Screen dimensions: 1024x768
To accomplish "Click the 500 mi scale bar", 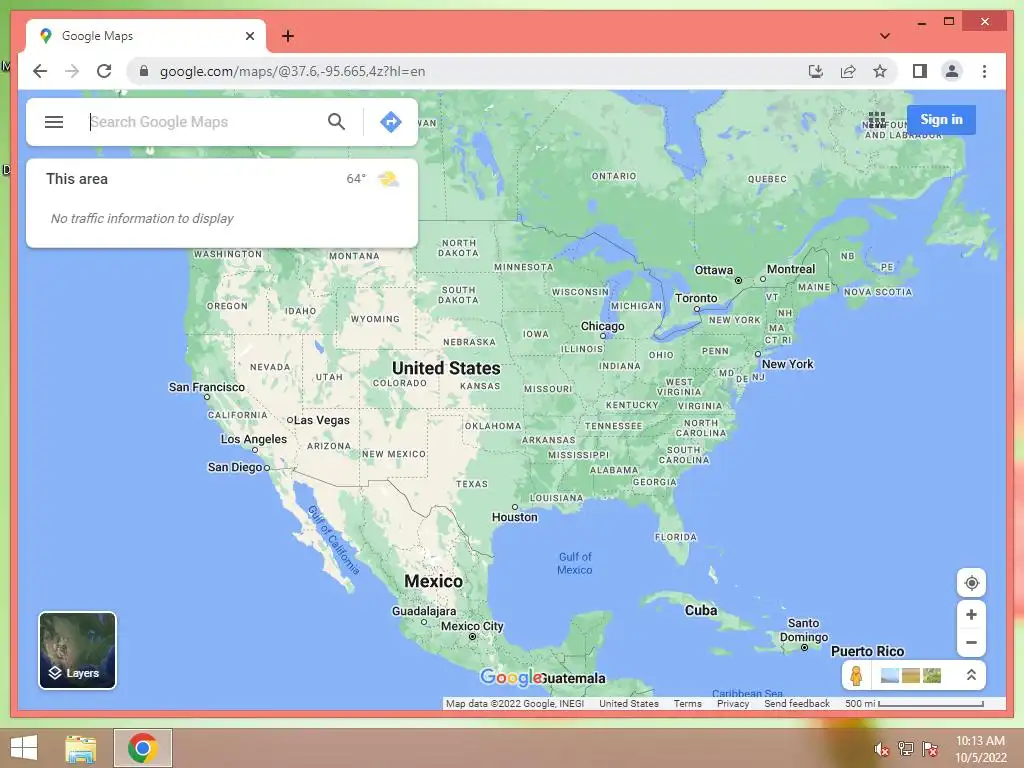I will coord(914,703).
